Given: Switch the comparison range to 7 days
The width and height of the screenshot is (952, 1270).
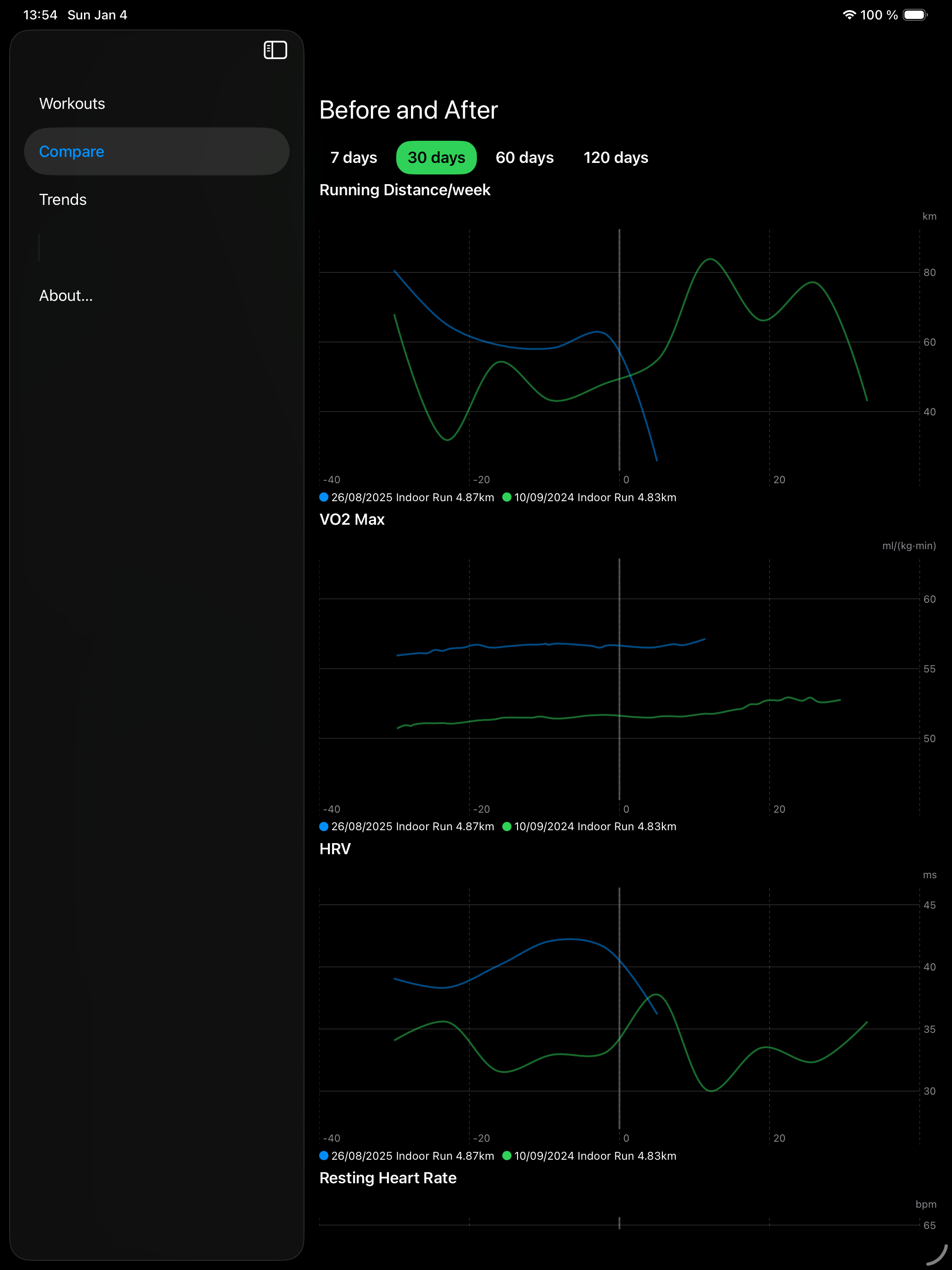Looking at the screenshot, I should (353, 157).
